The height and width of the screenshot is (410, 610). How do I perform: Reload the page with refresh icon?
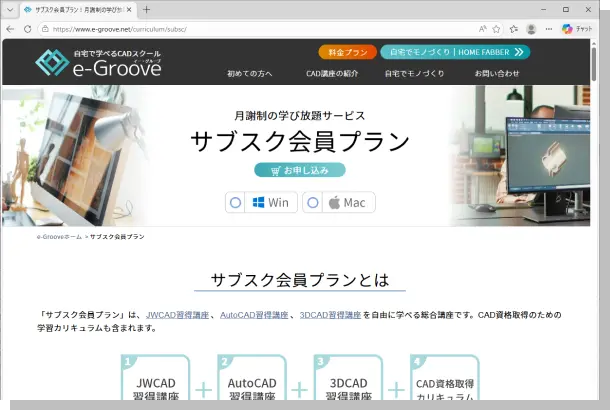click(x=27, y=29)
